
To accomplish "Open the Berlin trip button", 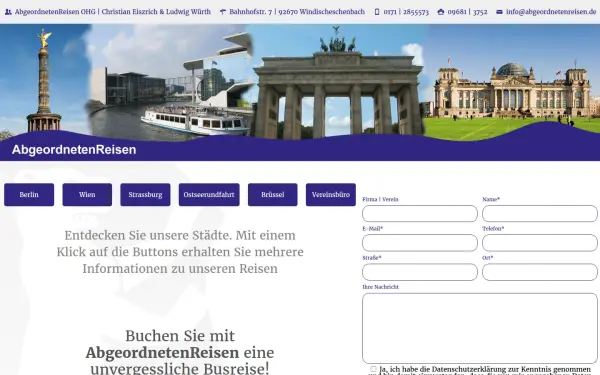I will [x=29, y=194].
